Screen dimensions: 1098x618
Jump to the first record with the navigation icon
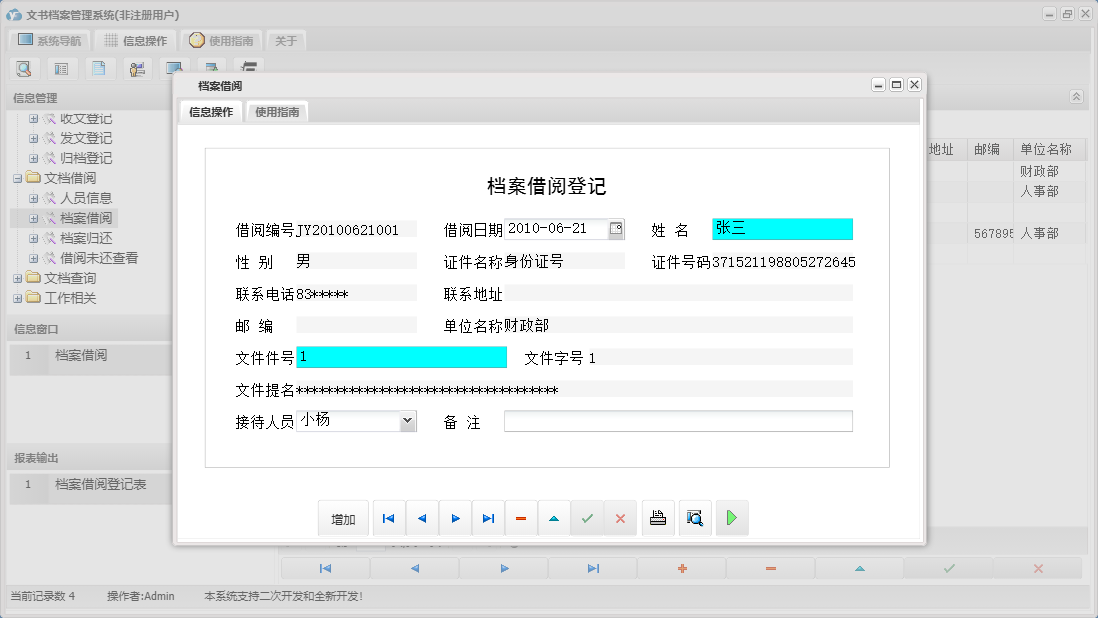click(388, 518)
